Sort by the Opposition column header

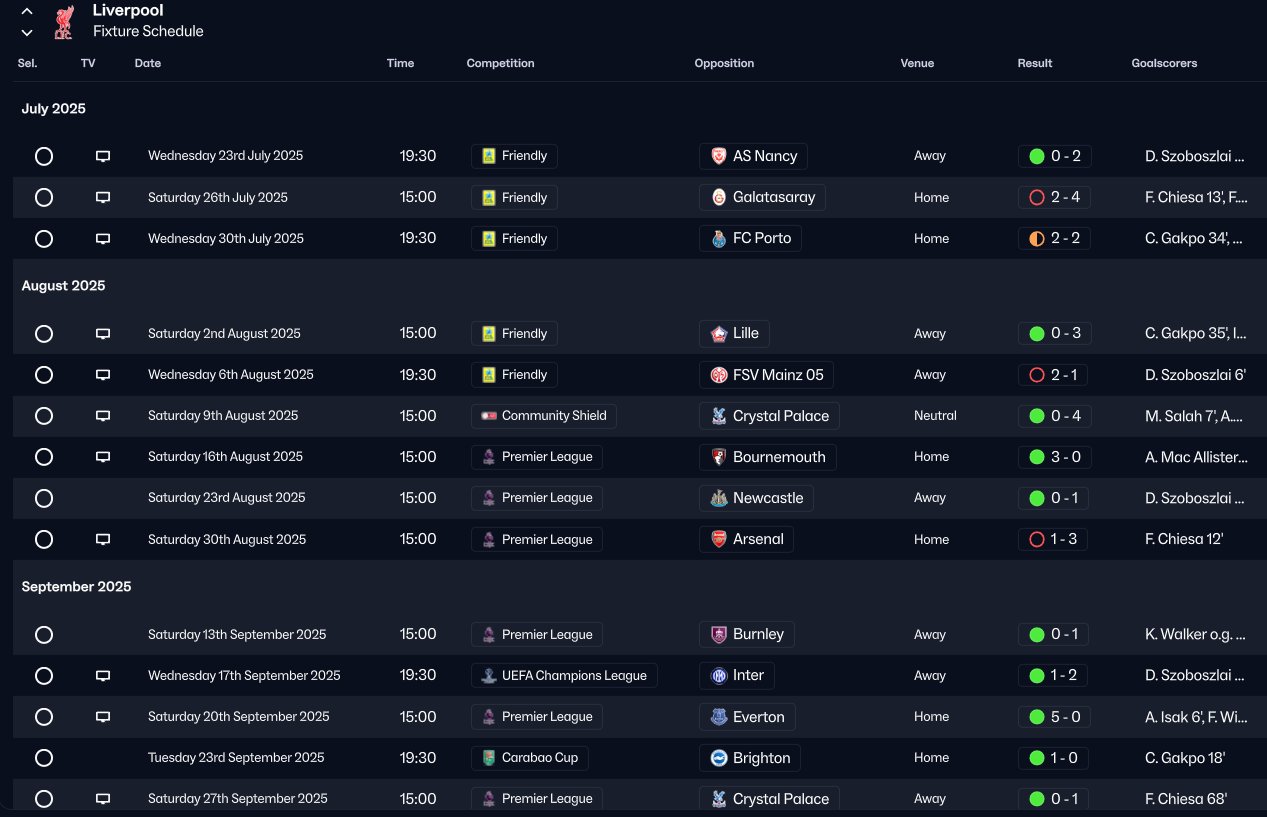coord(724,63)
